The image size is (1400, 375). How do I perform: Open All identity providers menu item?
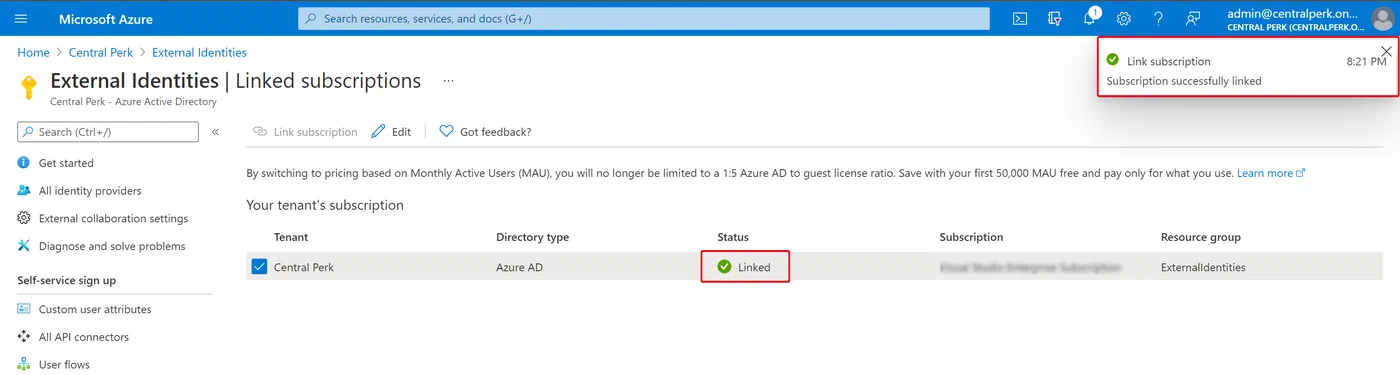coord(90,191)
